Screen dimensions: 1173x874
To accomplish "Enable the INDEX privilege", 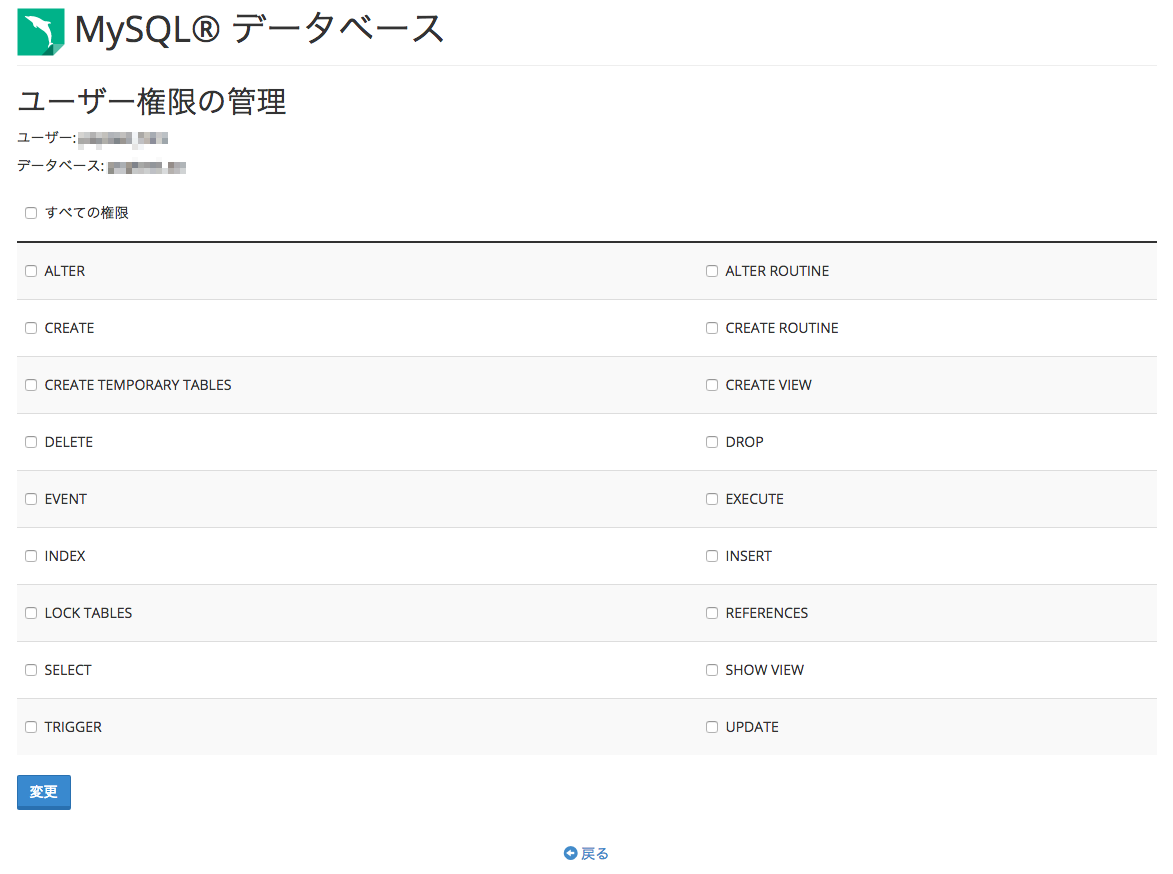I will tap(31, 556).
